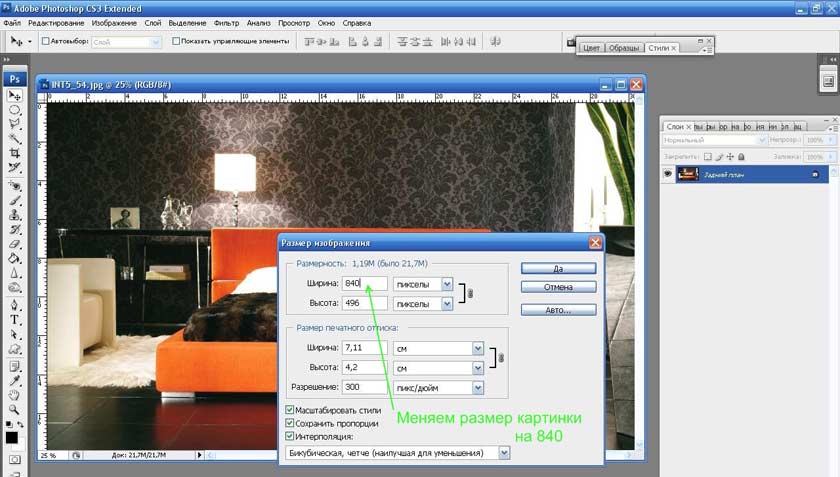840x477 pixels.
Task: Select the Crop tool
Action: point(15,152)
